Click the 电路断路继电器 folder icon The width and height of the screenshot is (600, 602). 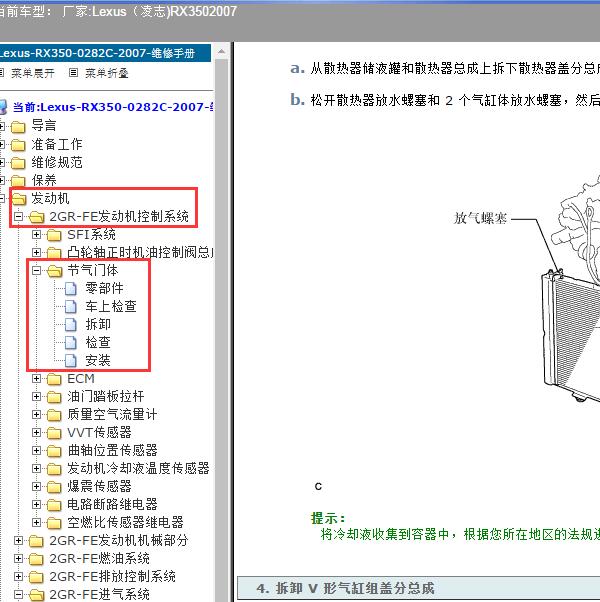click(x=54, y=505)
